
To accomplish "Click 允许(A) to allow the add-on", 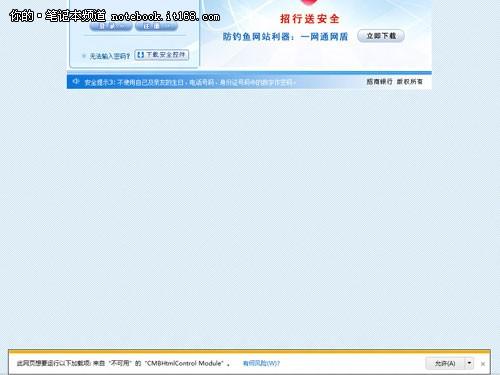I will tap(445, 363).
